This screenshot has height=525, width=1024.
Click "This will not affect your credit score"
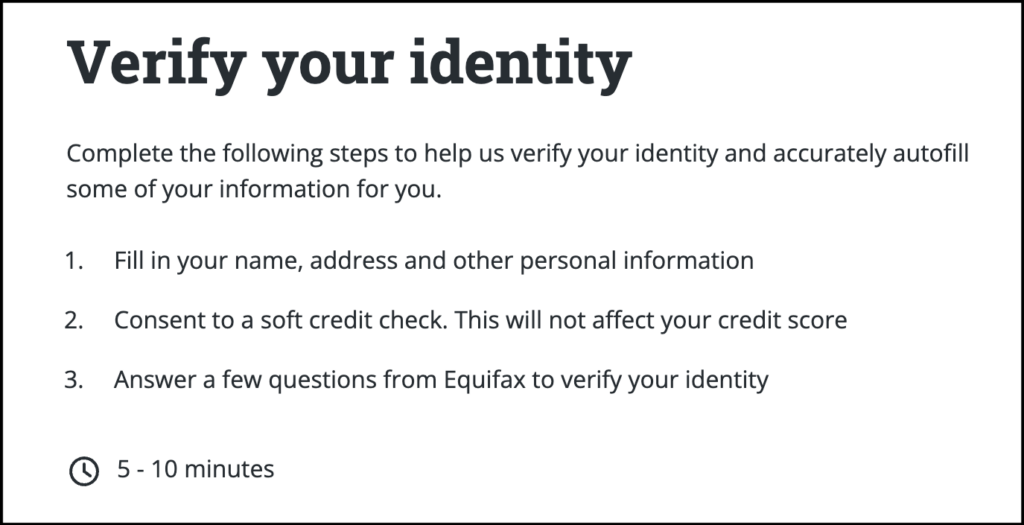tap(654, 321)
